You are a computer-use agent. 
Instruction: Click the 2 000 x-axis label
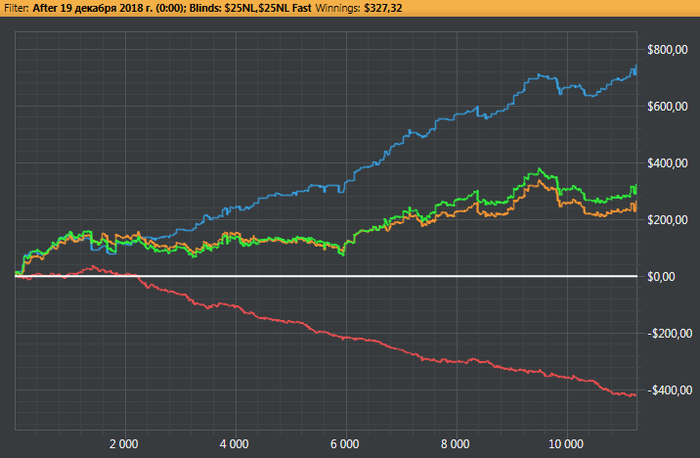coord(124,444)
